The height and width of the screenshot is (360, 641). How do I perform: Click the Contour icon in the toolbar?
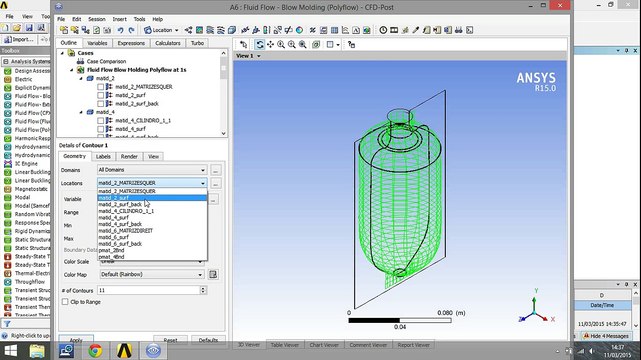coord(199,30)
